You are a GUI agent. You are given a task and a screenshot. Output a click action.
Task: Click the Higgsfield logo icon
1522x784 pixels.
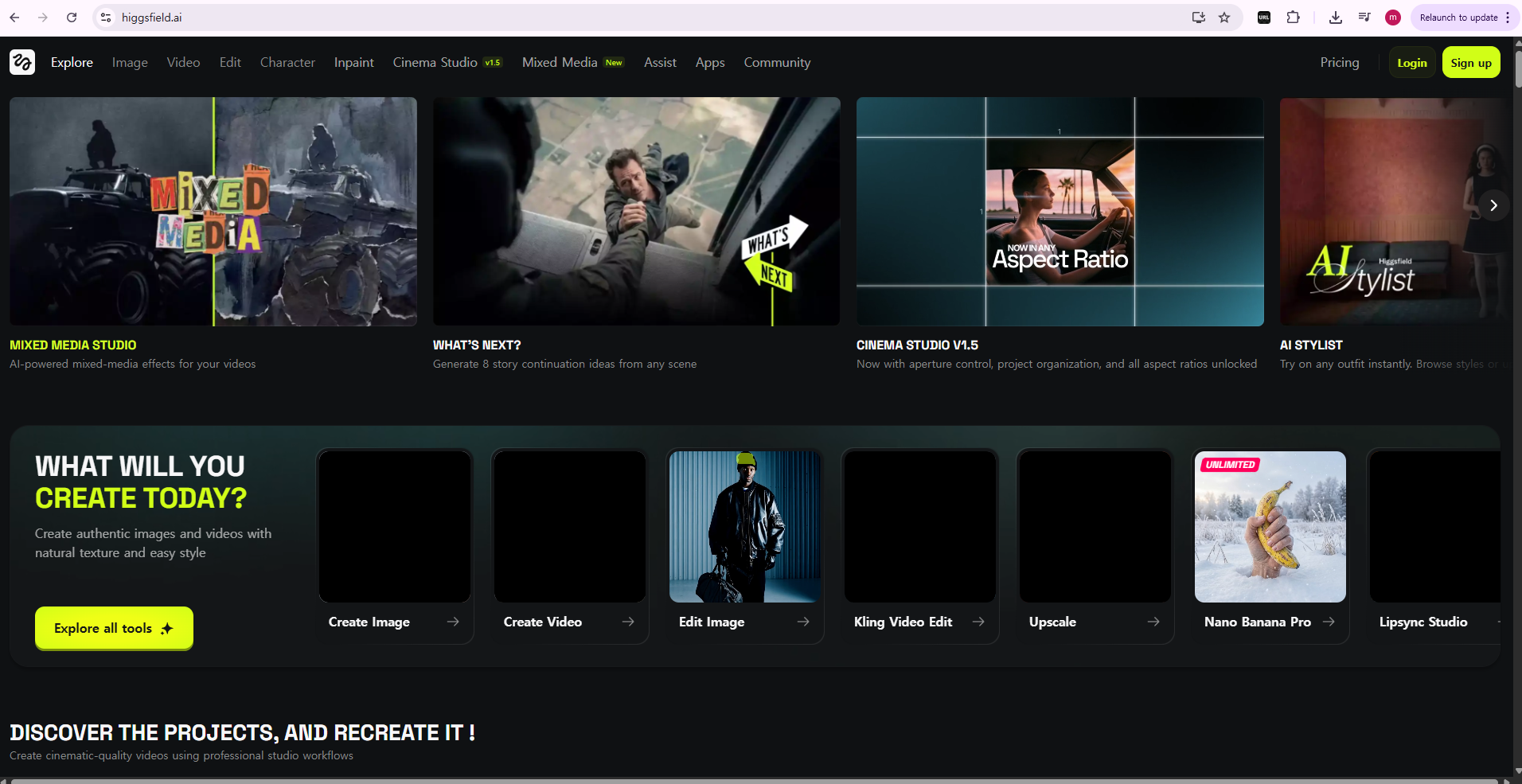(22, 62)
